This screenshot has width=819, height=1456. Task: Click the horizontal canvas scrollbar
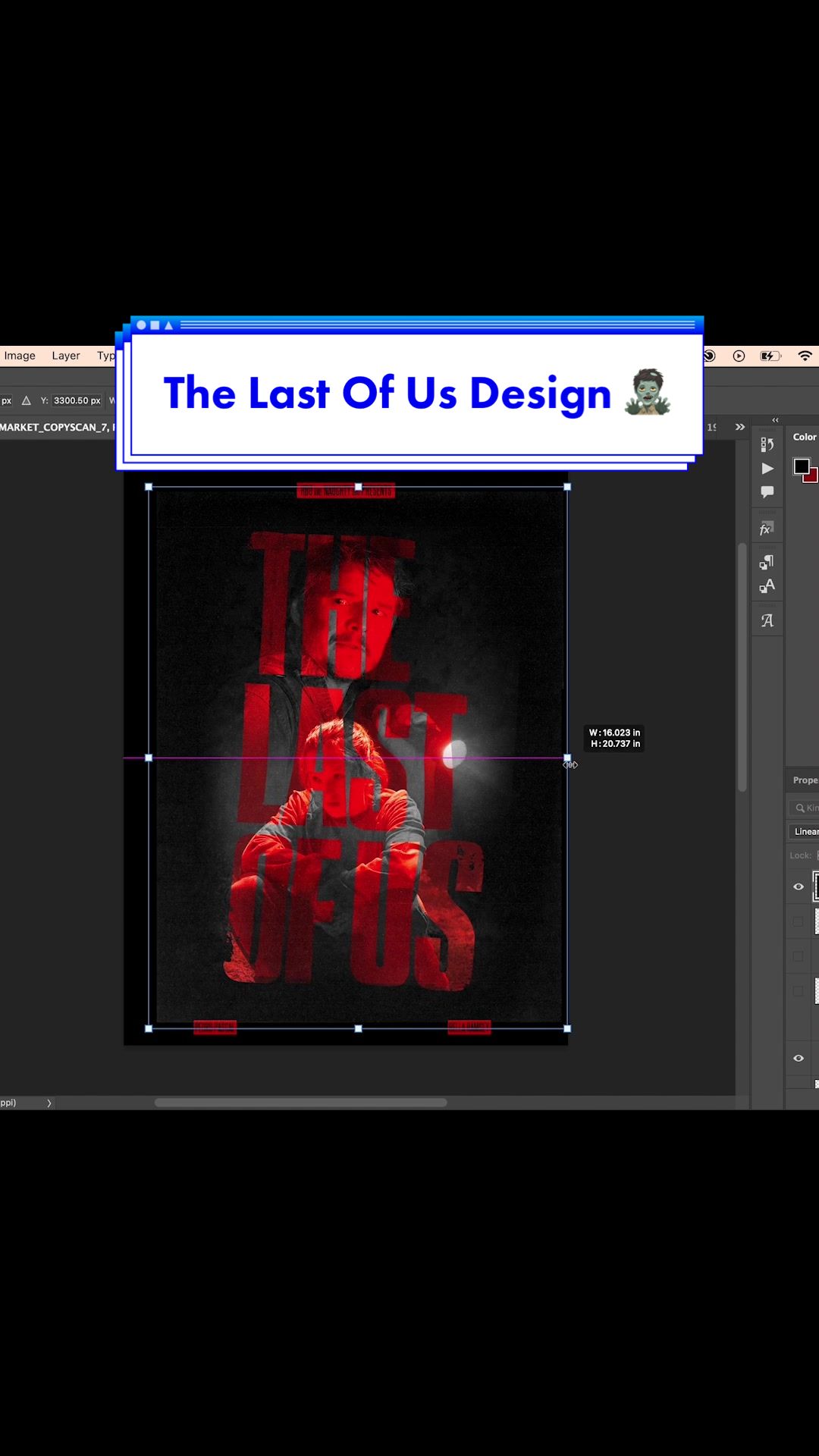(301, 1103)
